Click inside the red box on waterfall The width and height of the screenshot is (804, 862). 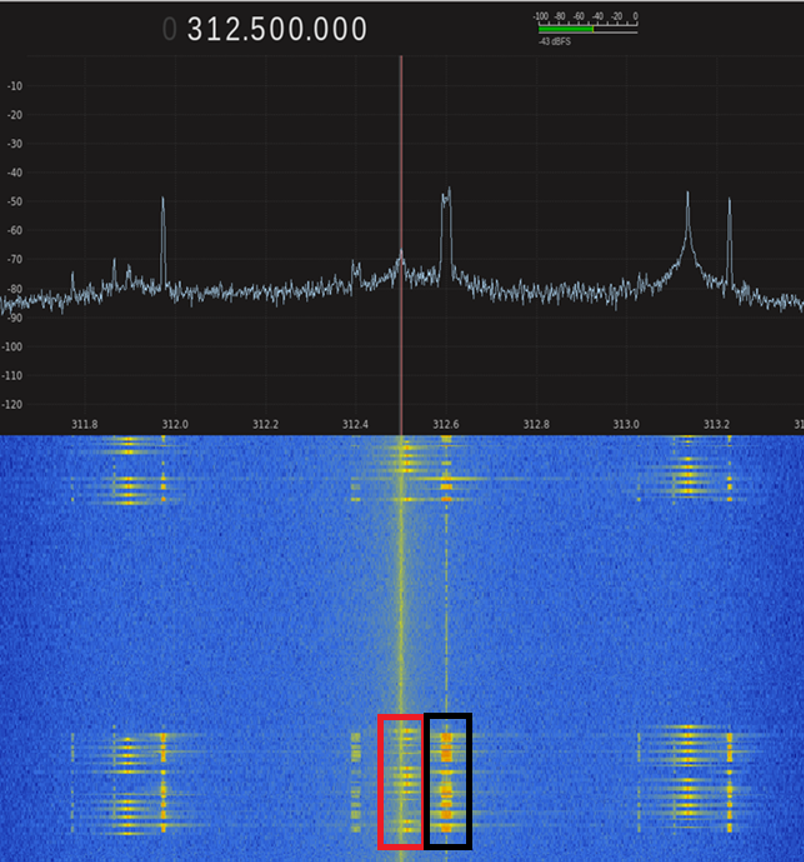click(x=401, y=780)
